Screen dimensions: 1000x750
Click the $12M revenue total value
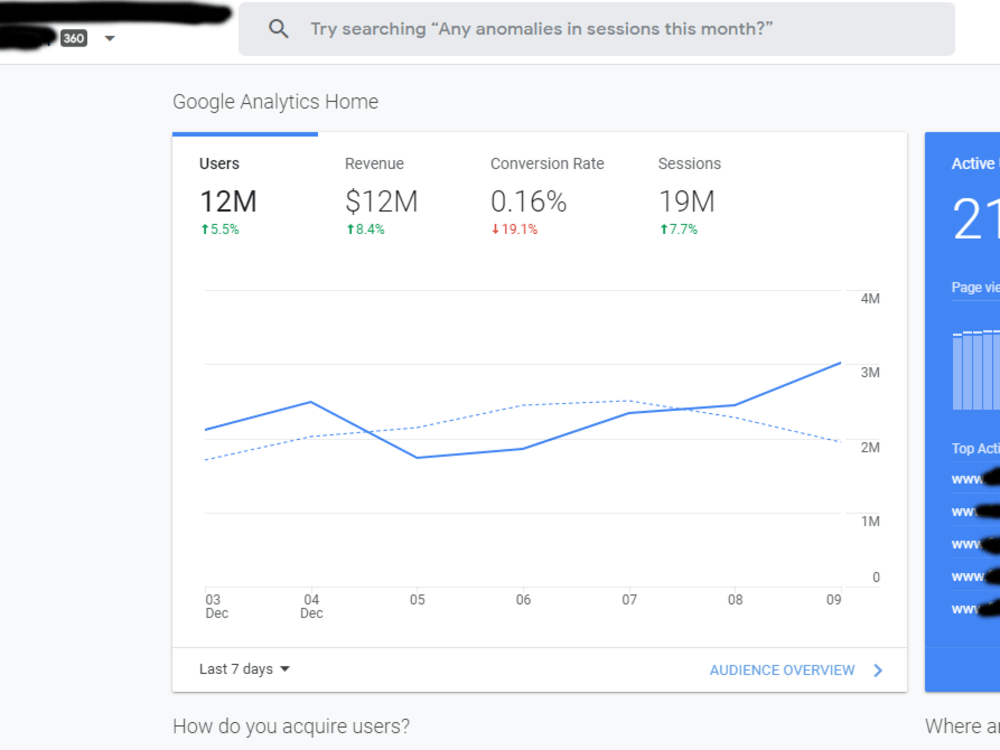click(381, 202)
